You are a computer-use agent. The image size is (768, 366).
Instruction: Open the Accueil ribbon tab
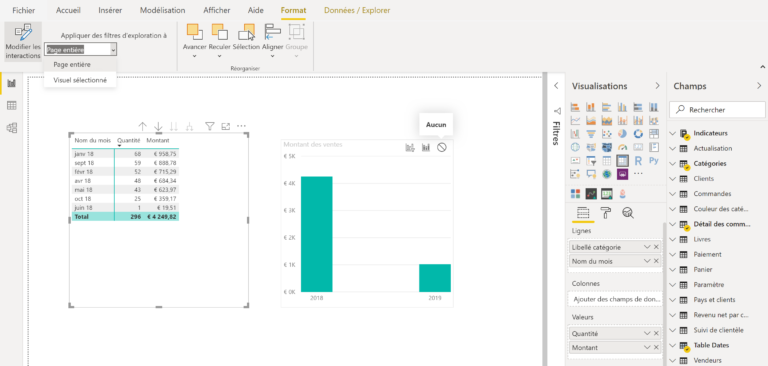point(68,10)
